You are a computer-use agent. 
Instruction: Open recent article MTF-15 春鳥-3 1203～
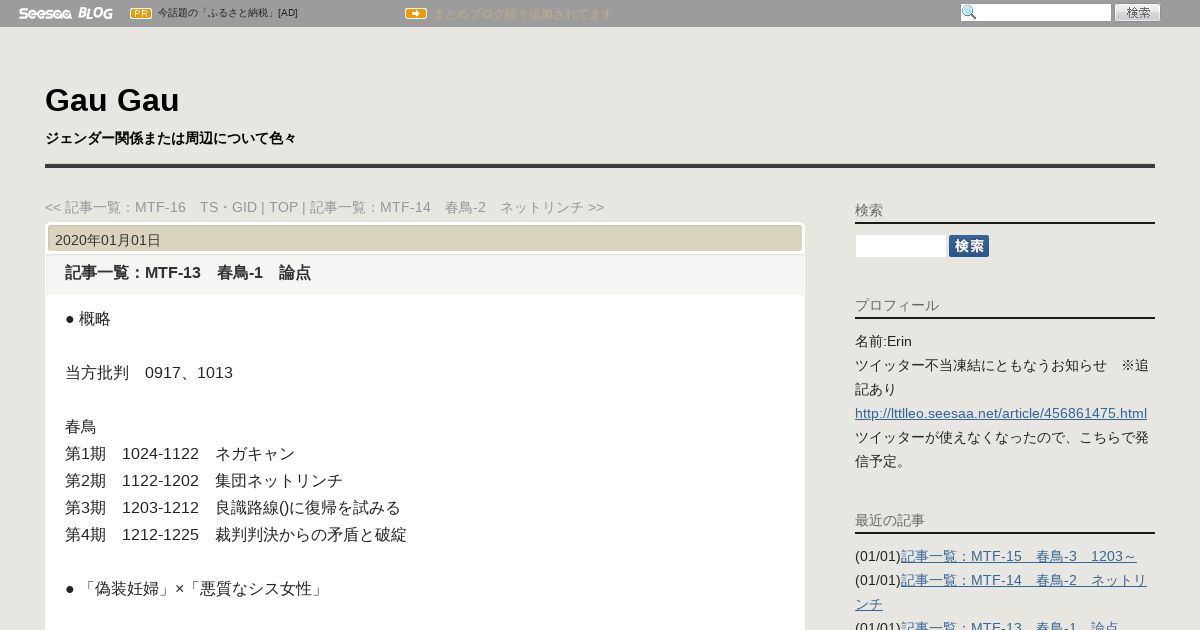tap(1019, 556)
